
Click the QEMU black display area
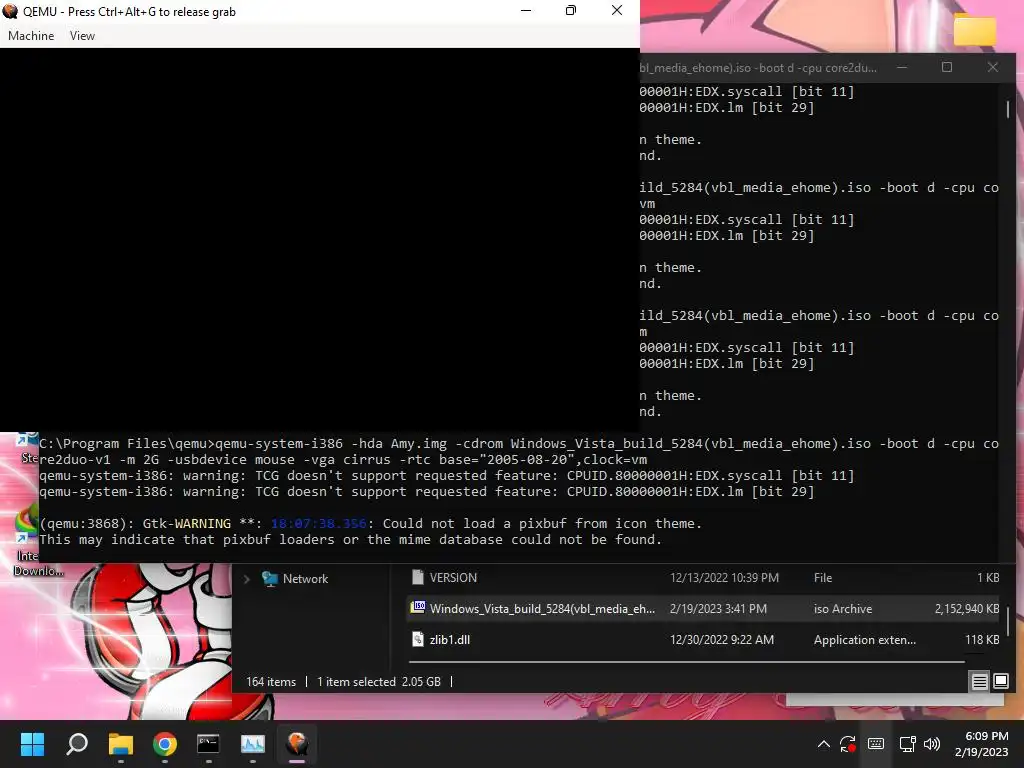coord(320,240)
